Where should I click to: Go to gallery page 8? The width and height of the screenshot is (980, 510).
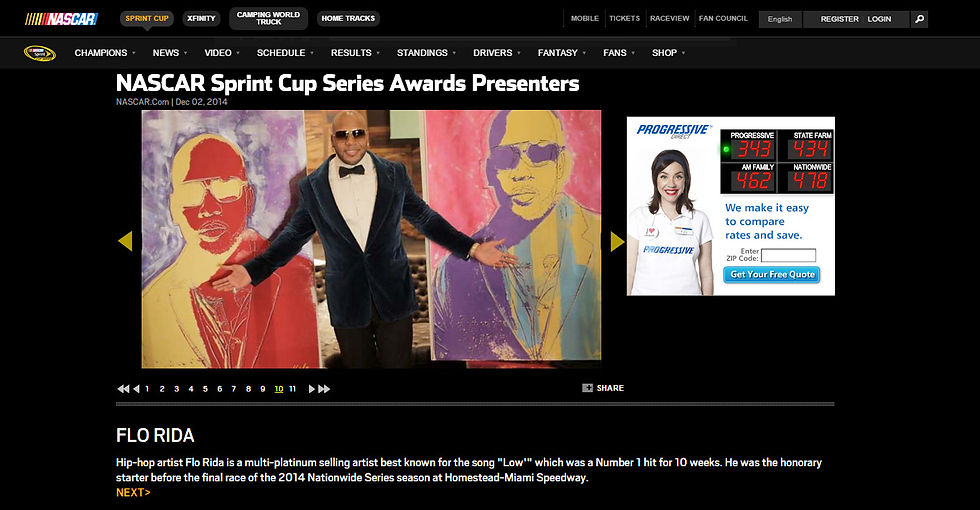248,389
